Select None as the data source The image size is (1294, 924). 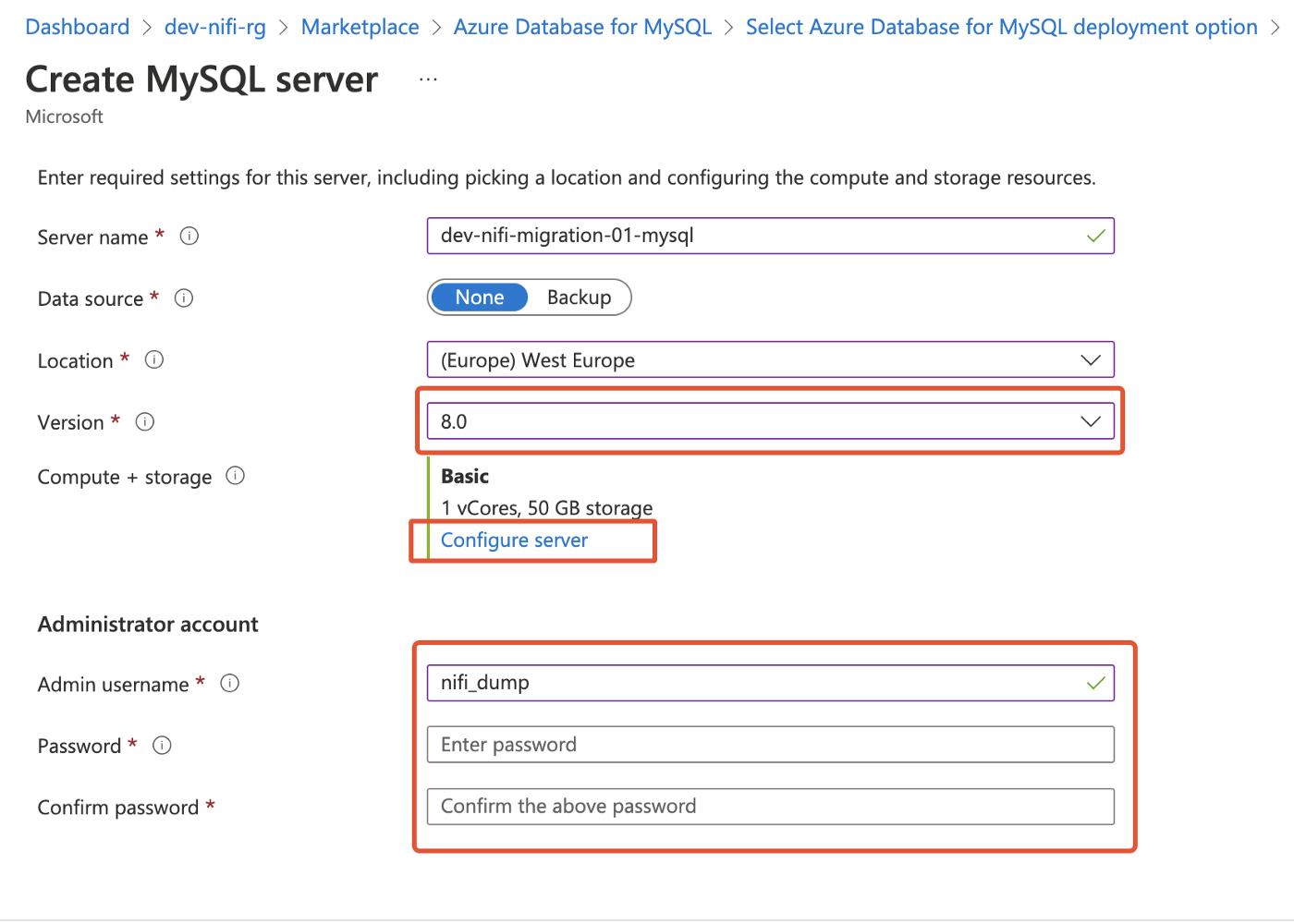tap(479, 297)
